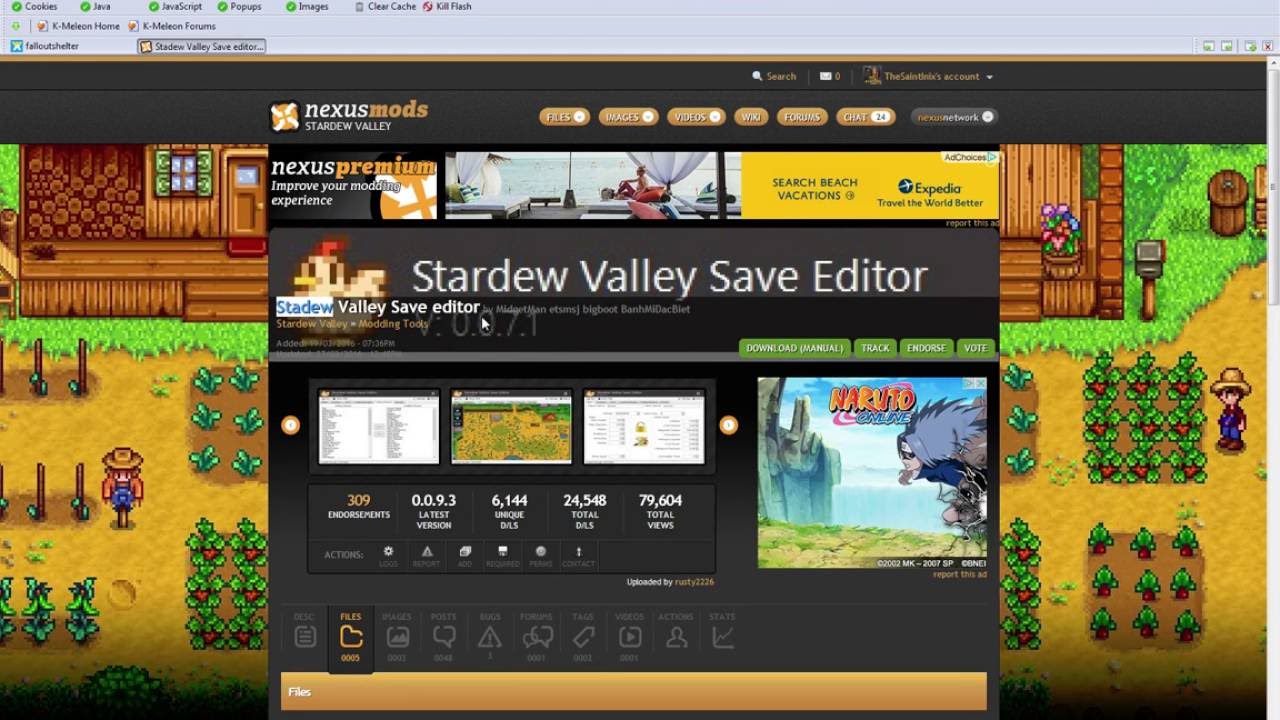Viewport: 1280px width, 720px height.
Task: Click the REPORT warning action icon
Action: [x=427, y=556]
